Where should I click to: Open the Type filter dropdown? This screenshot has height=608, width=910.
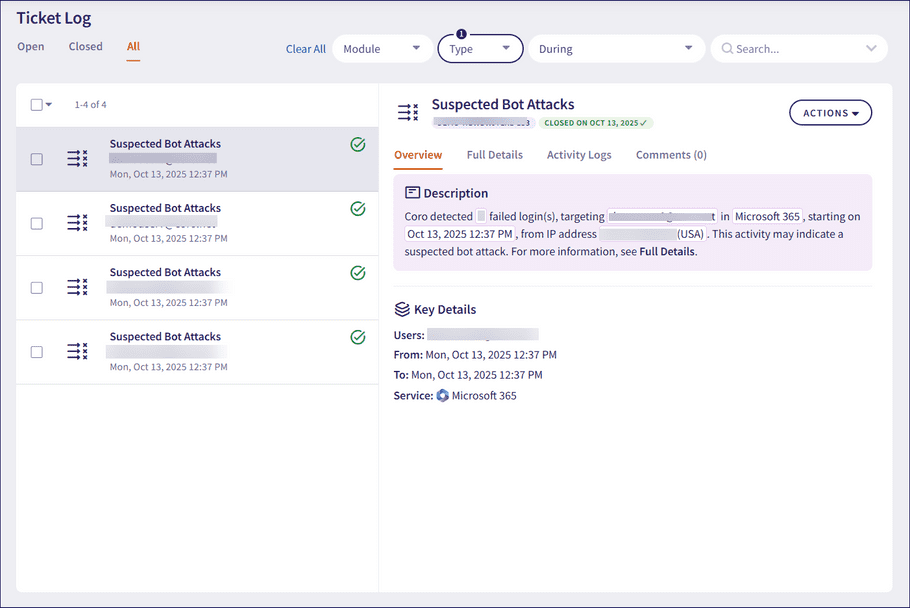[480, 49]
